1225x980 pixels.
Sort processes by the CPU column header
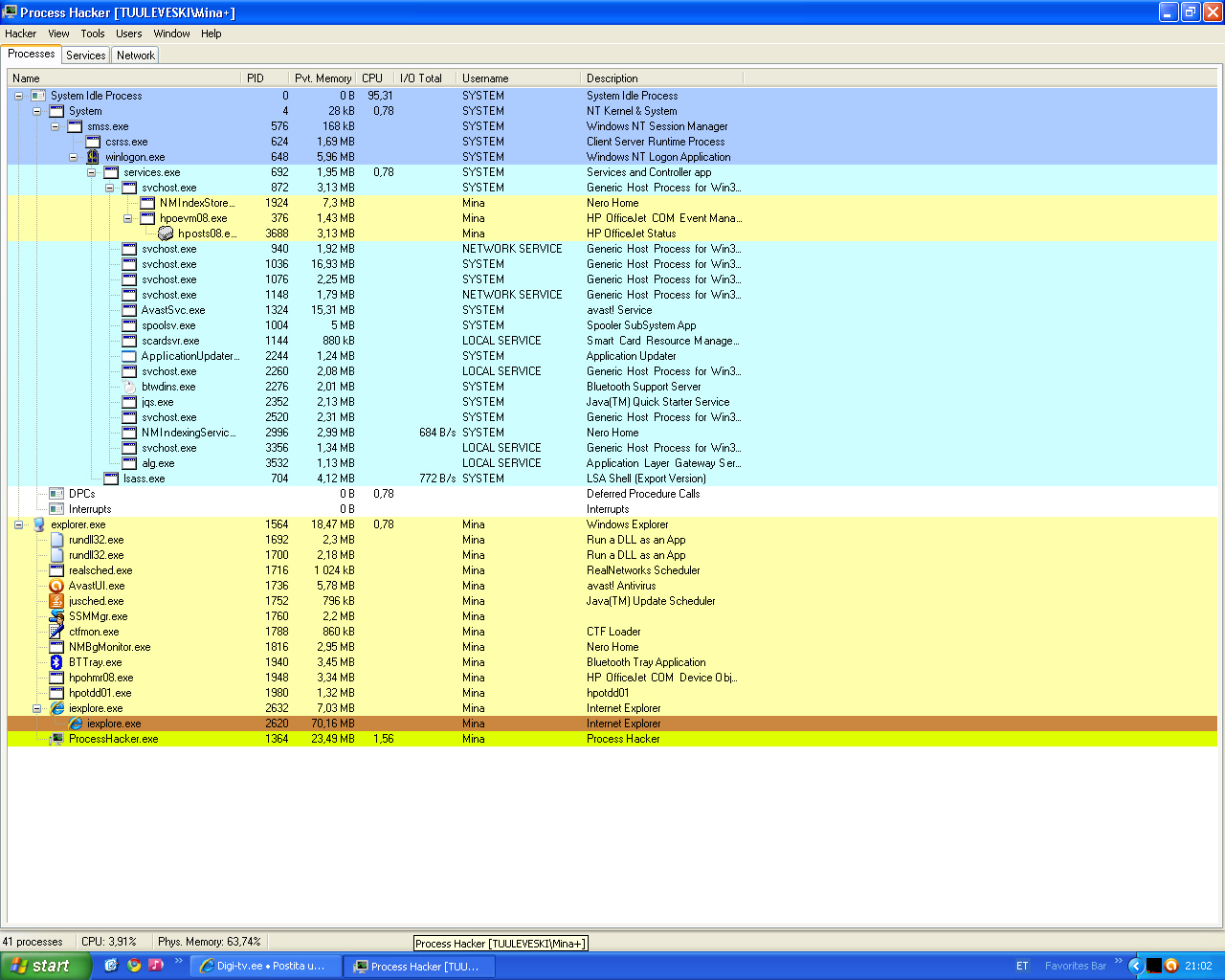click(x=372, y=78)
